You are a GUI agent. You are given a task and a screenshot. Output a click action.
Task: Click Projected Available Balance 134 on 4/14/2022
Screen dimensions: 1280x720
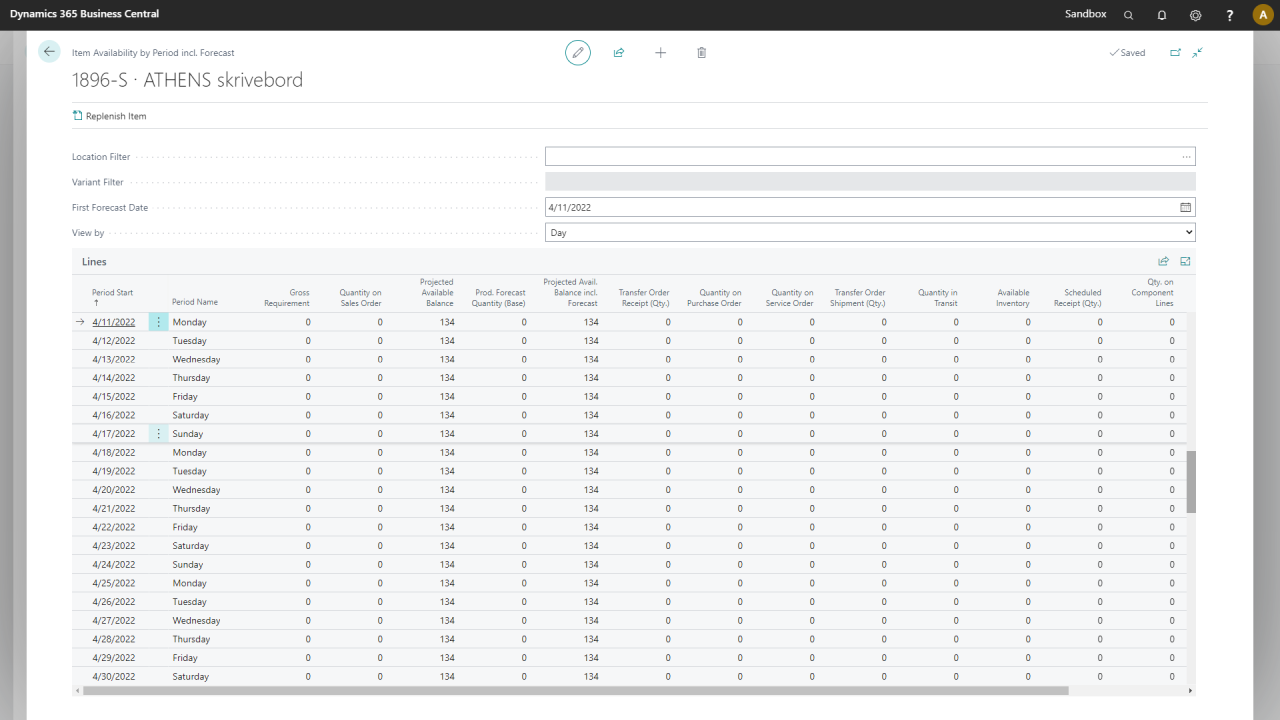[x=447, y=378]
